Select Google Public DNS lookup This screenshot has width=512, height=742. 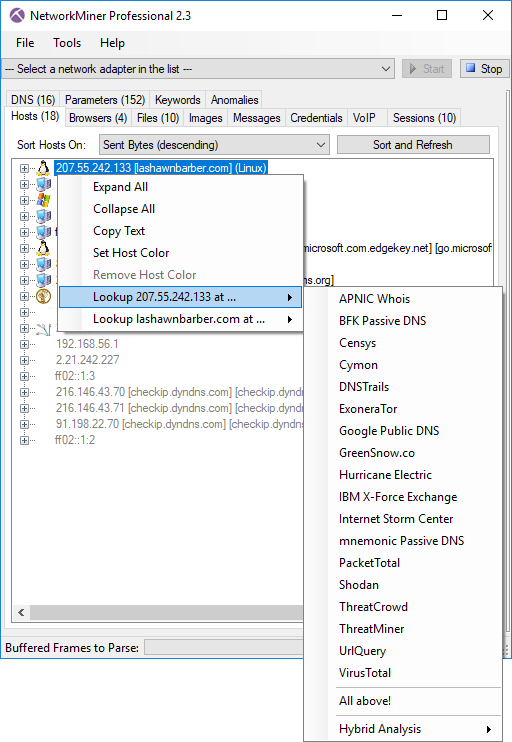403,431
